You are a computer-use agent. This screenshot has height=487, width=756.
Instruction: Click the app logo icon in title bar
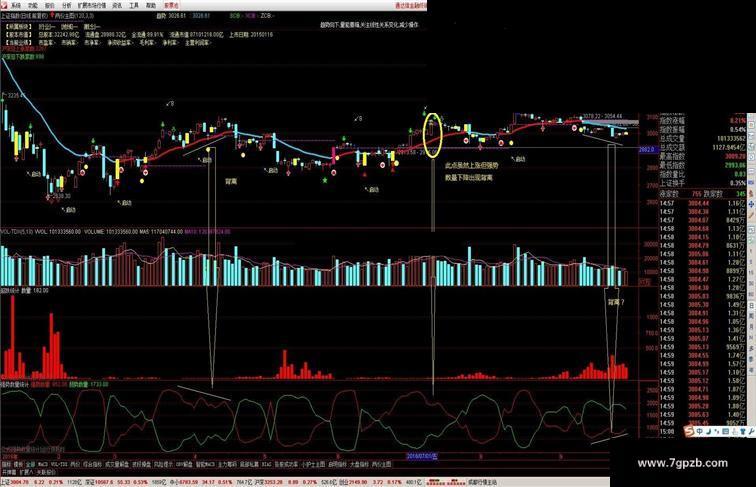(x=4, y=5)
